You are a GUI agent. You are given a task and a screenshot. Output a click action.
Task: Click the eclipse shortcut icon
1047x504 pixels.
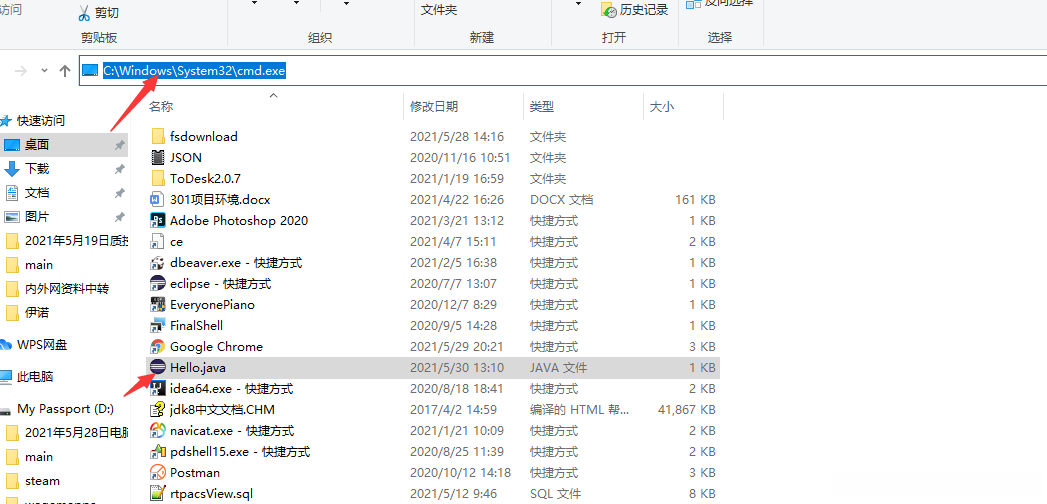158,284
